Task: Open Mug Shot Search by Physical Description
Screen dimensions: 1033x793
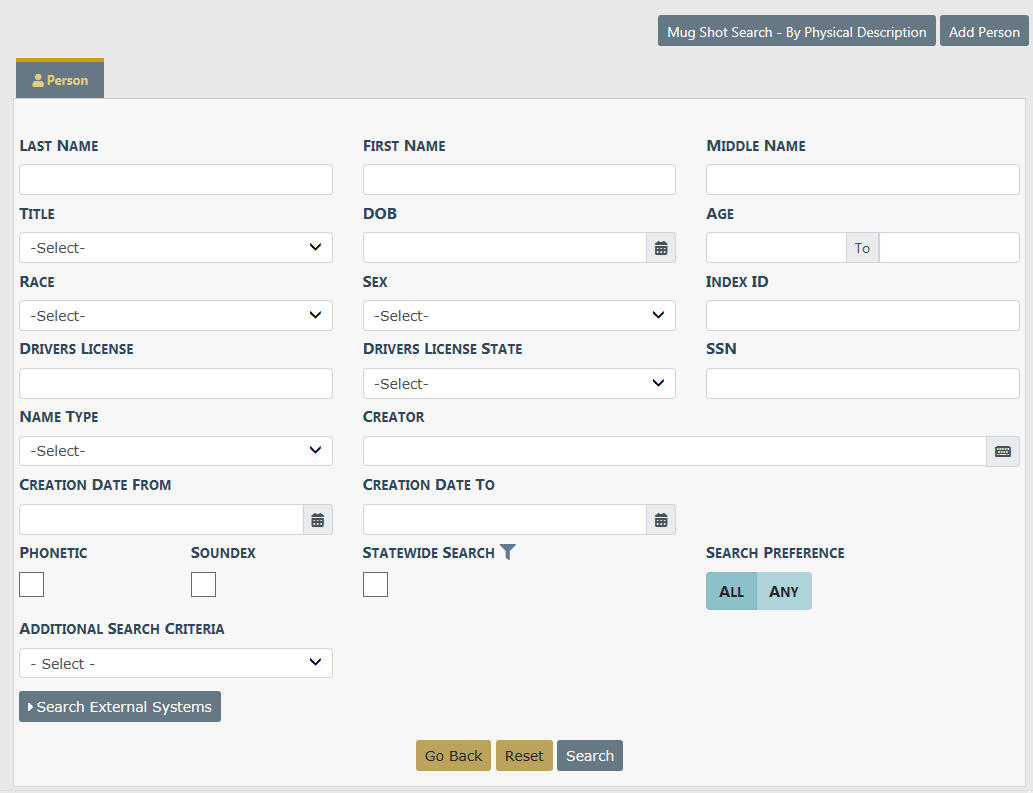Action: [x=796, y=32]
